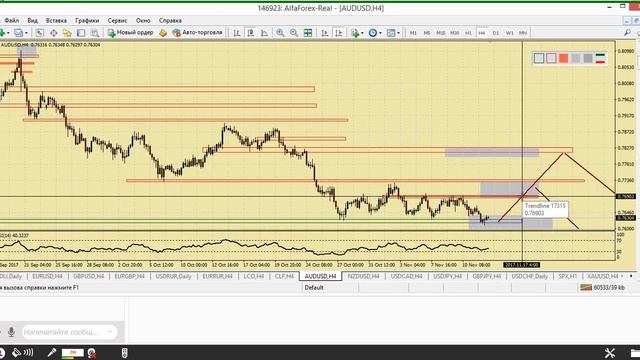Image resolution: width=640 pixels, height=360 pixels.
Task: Pick the red-outlined swatch on chart
Action: [551, 58]
